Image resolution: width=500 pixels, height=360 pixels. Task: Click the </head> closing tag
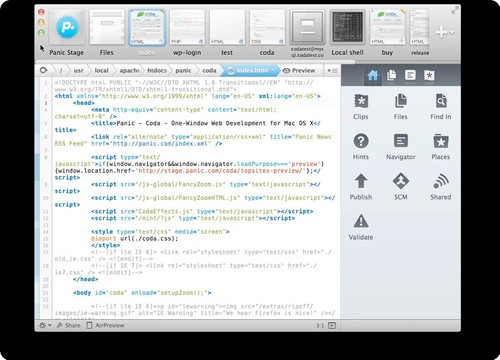click(85, 279)
